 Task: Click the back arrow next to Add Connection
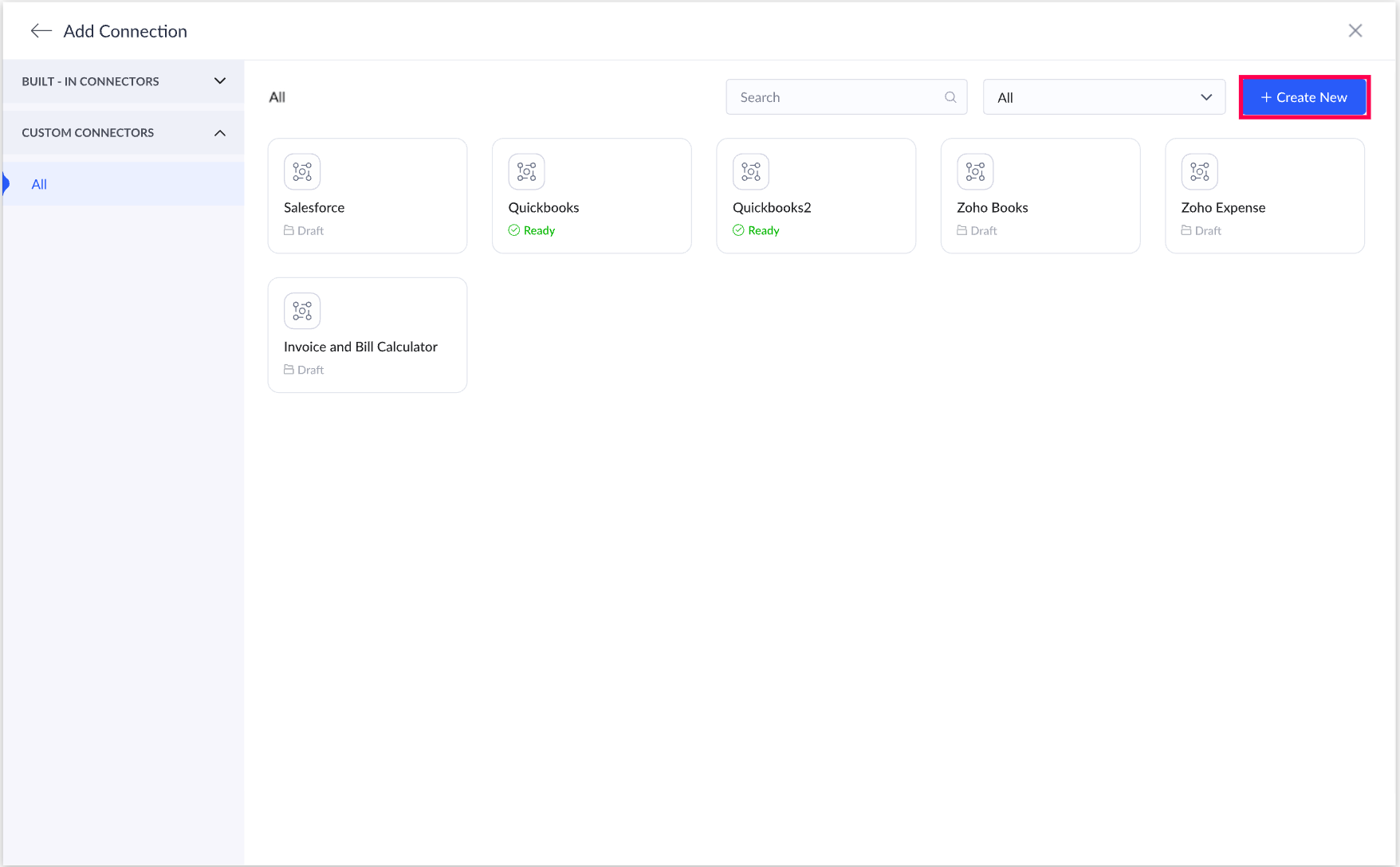41,31
